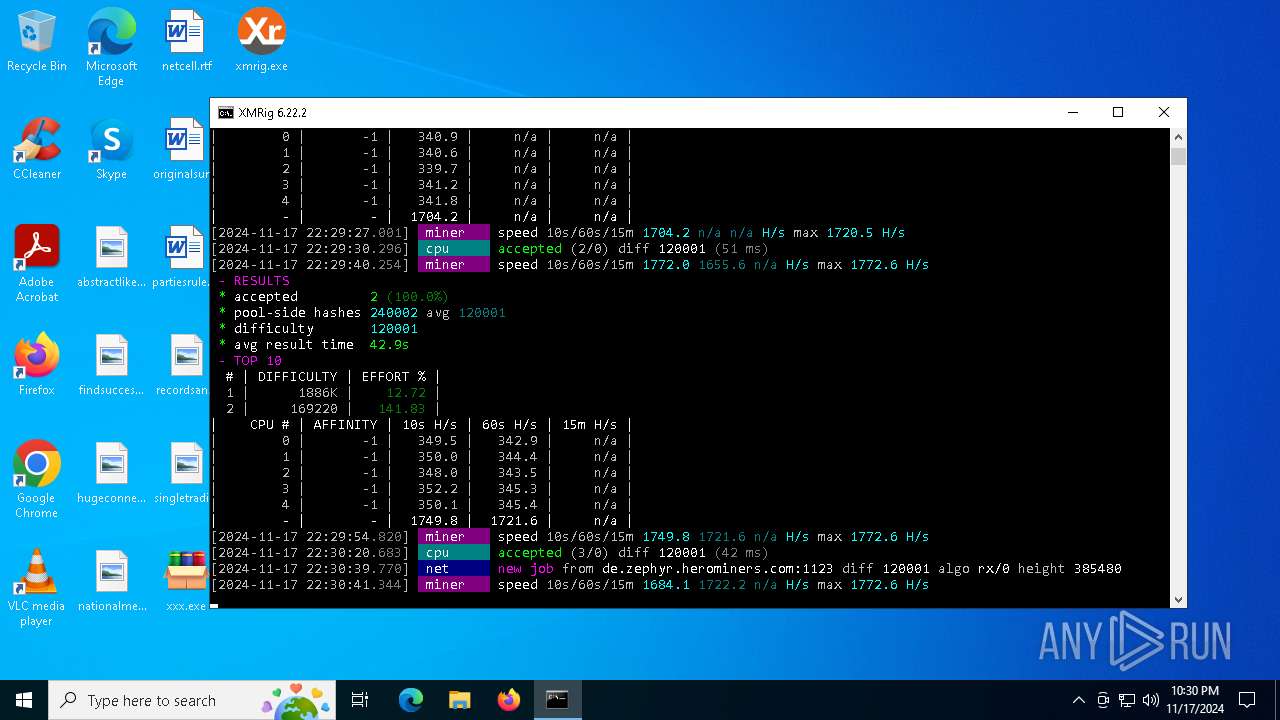This screenshot has height=720, width=1280.
Task: Open File Explorer from the taskbar
Action: (x=459, y=700)
